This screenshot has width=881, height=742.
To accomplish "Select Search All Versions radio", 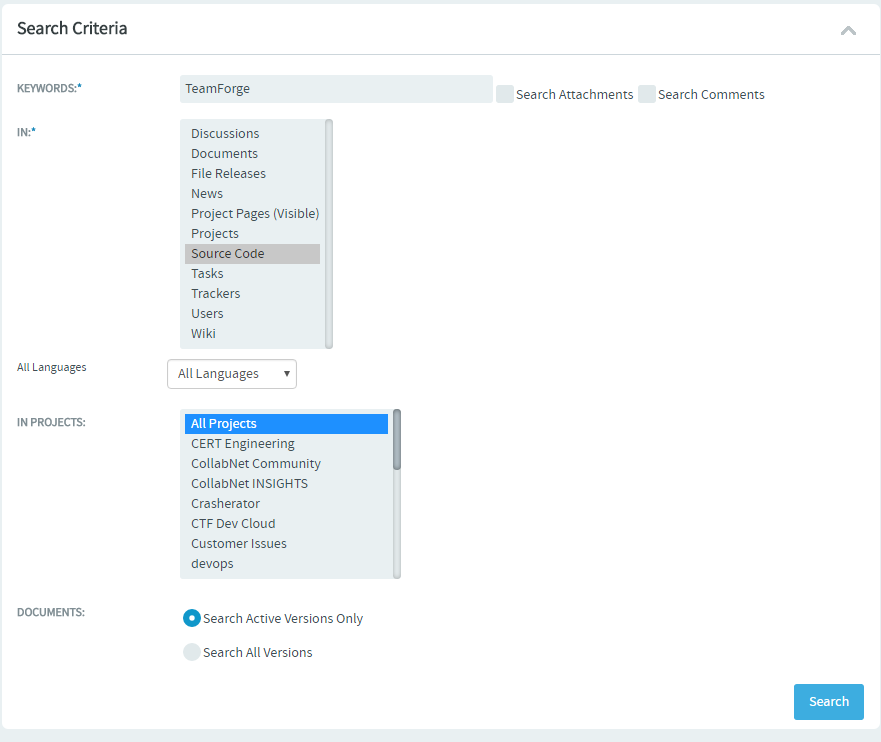I will tap(192, 652).
